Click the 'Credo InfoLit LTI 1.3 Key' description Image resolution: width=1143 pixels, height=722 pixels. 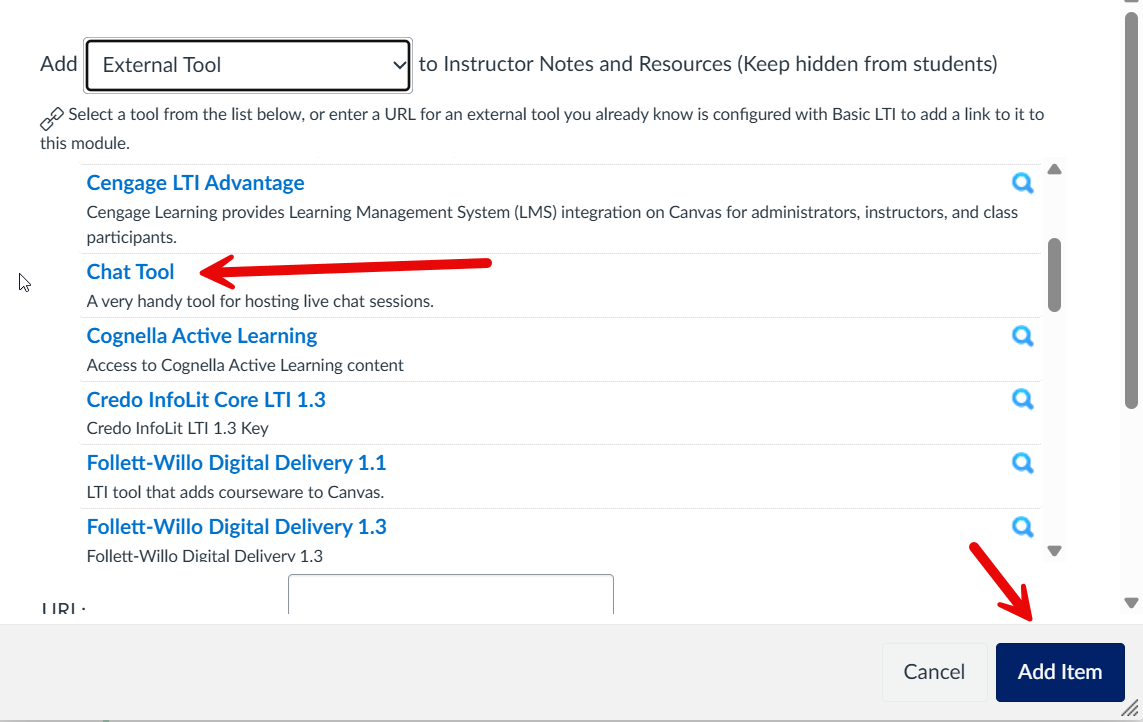178,428
